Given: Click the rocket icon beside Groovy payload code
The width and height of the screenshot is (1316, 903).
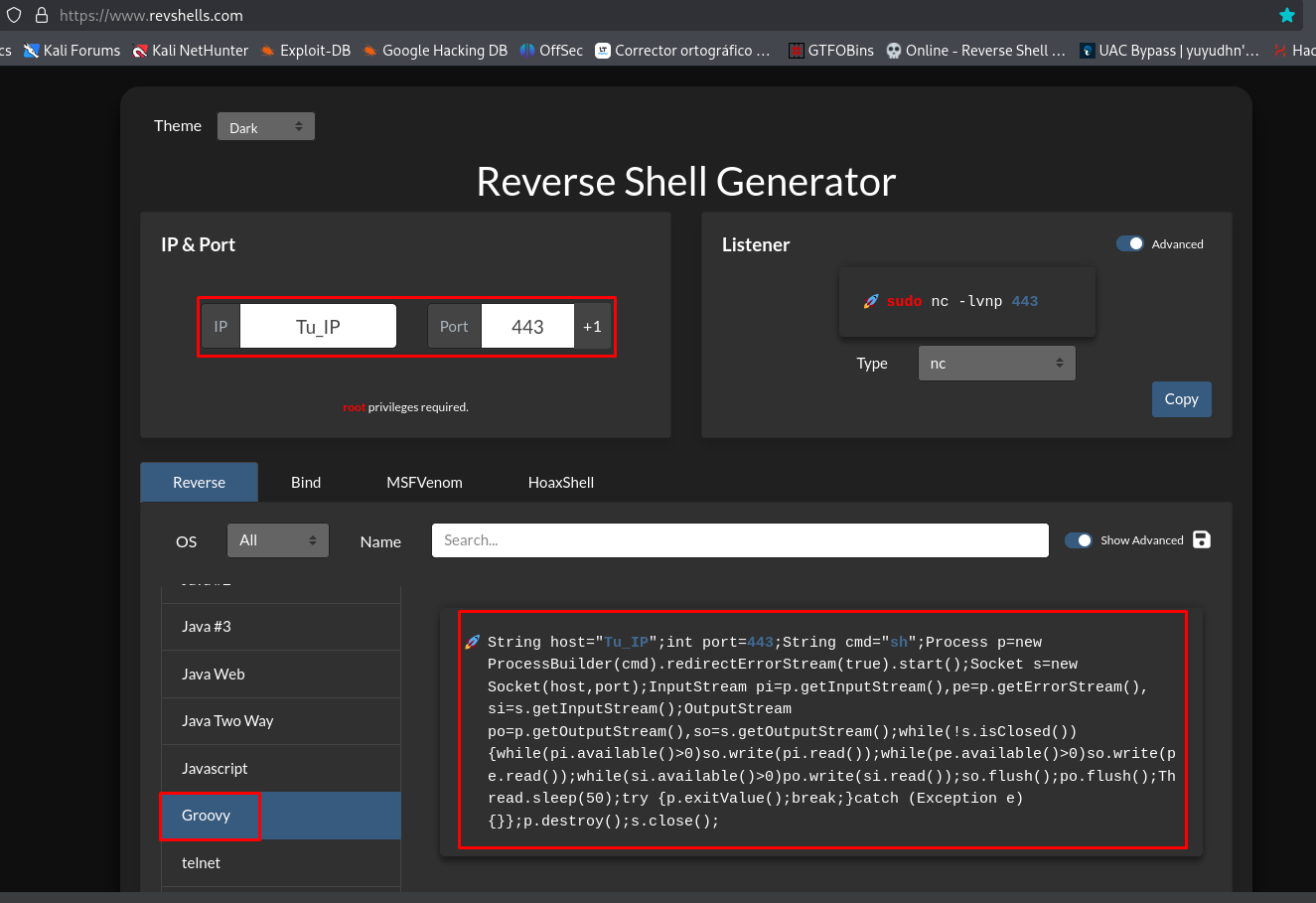Looking at the screenshot, I should click(473, 642).
